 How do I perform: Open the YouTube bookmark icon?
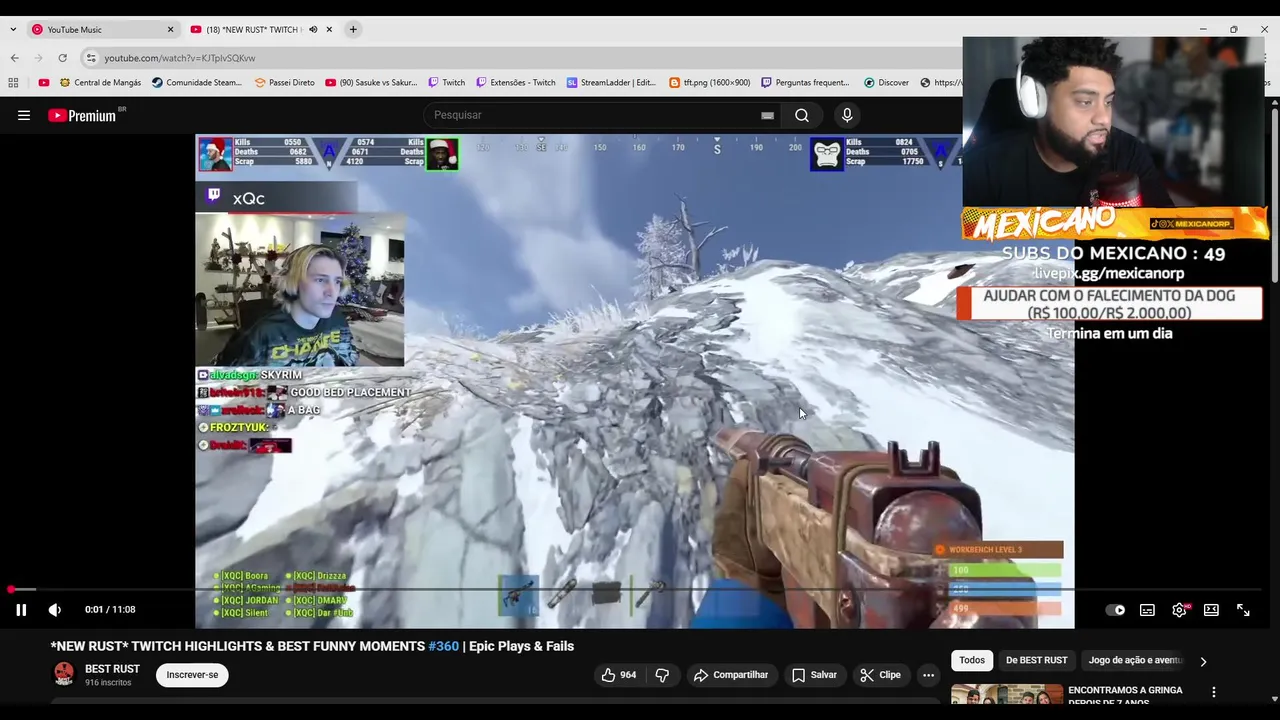(x=43, y=83)
